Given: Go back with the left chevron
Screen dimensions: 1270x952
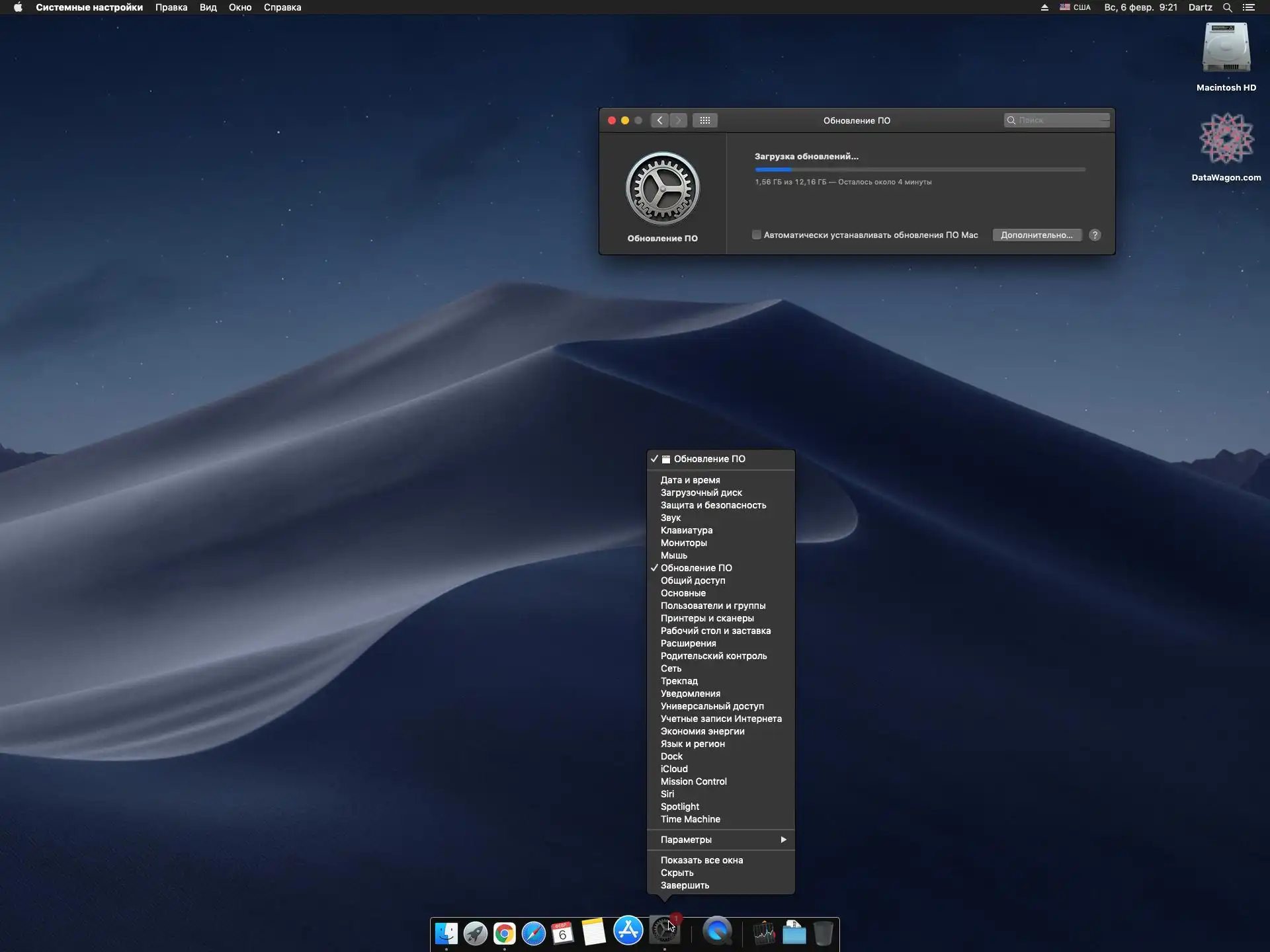Looking at the screenshot, I should [659, 120].
